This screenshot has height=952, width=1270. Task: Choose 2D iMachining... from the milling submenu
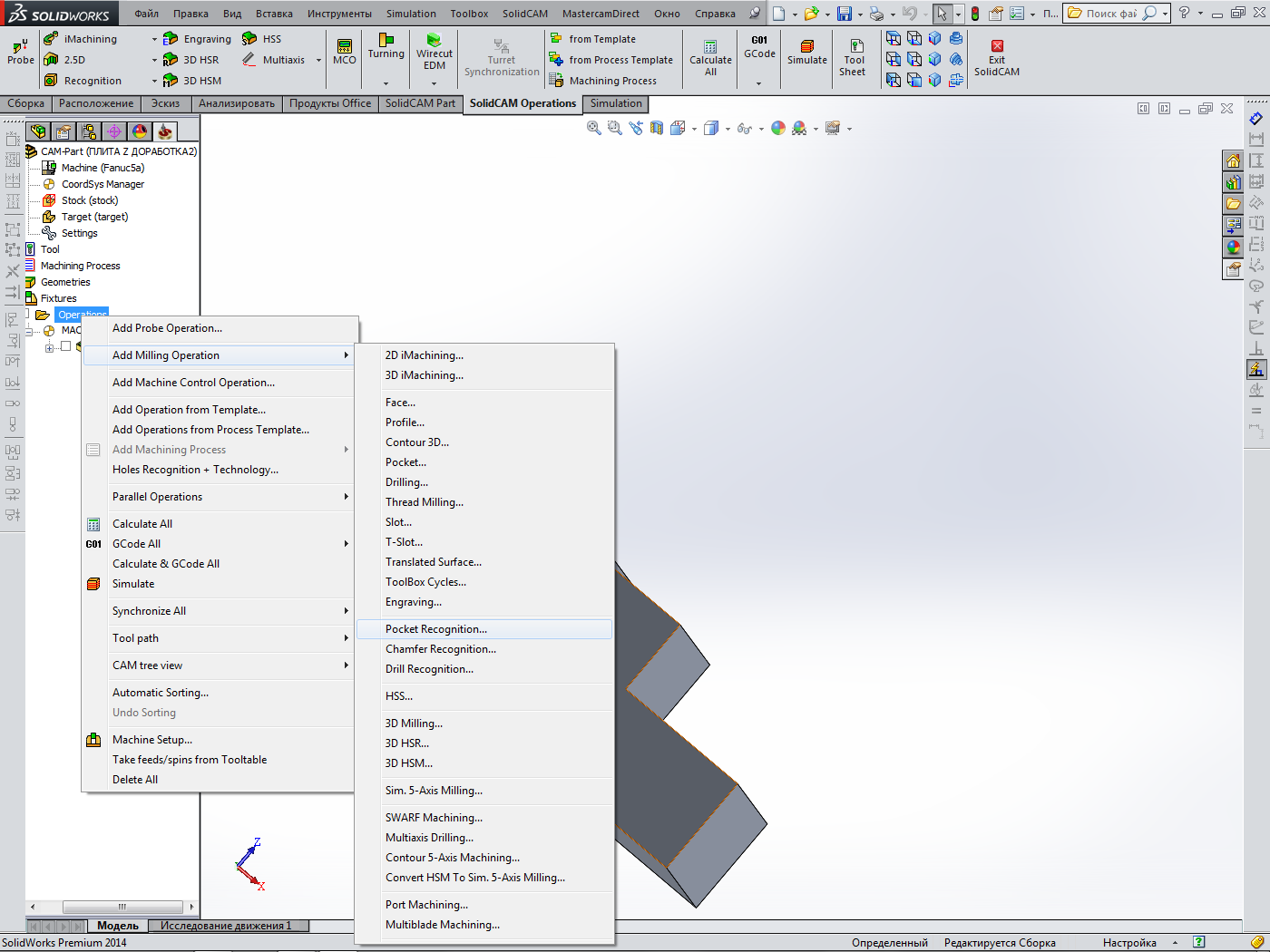coord(484,355)
